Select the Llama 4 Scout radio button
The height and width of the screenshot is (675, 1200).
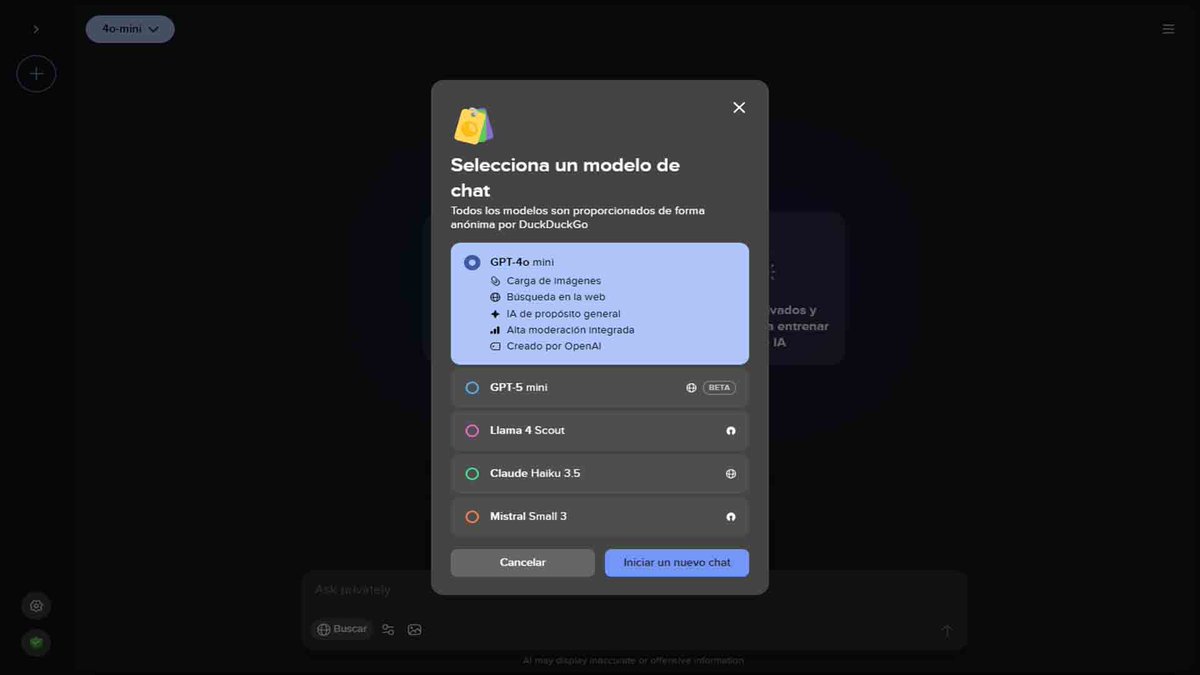click(x=472, y=430)
